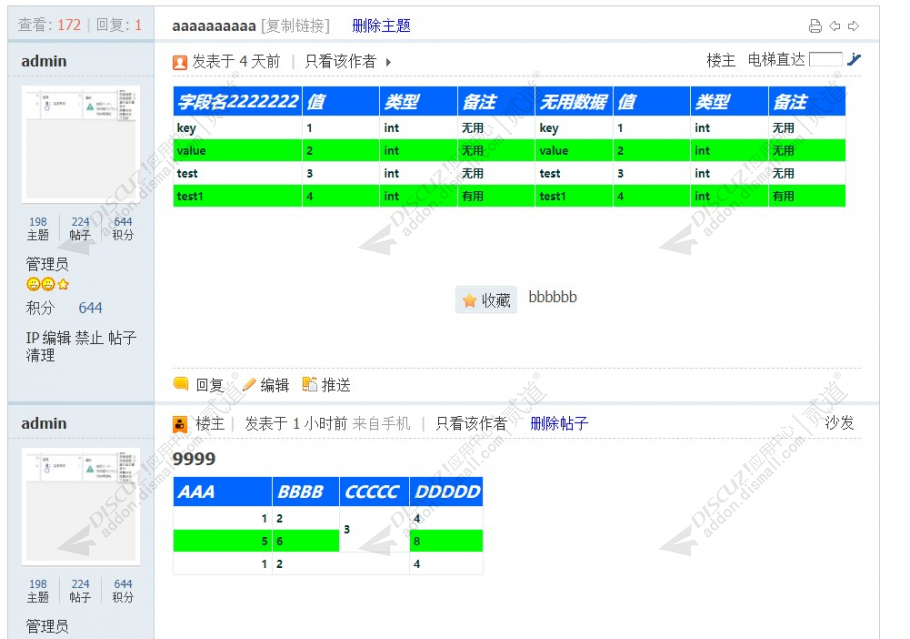Screen dimensions: 910x639
Task: Click table header 无用数据
Action: click(573, 102)
